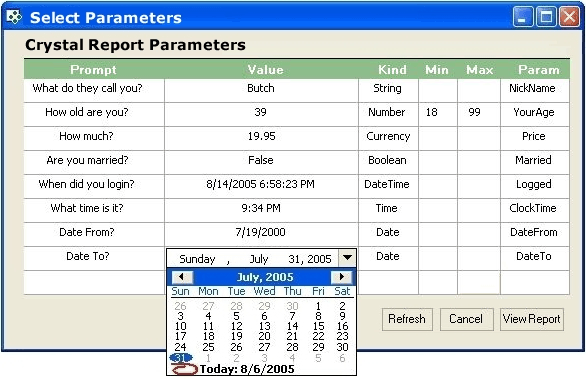586x379 pixels.
Task: Select 'Are you married?' prompt cell
Action: [94, 162]
